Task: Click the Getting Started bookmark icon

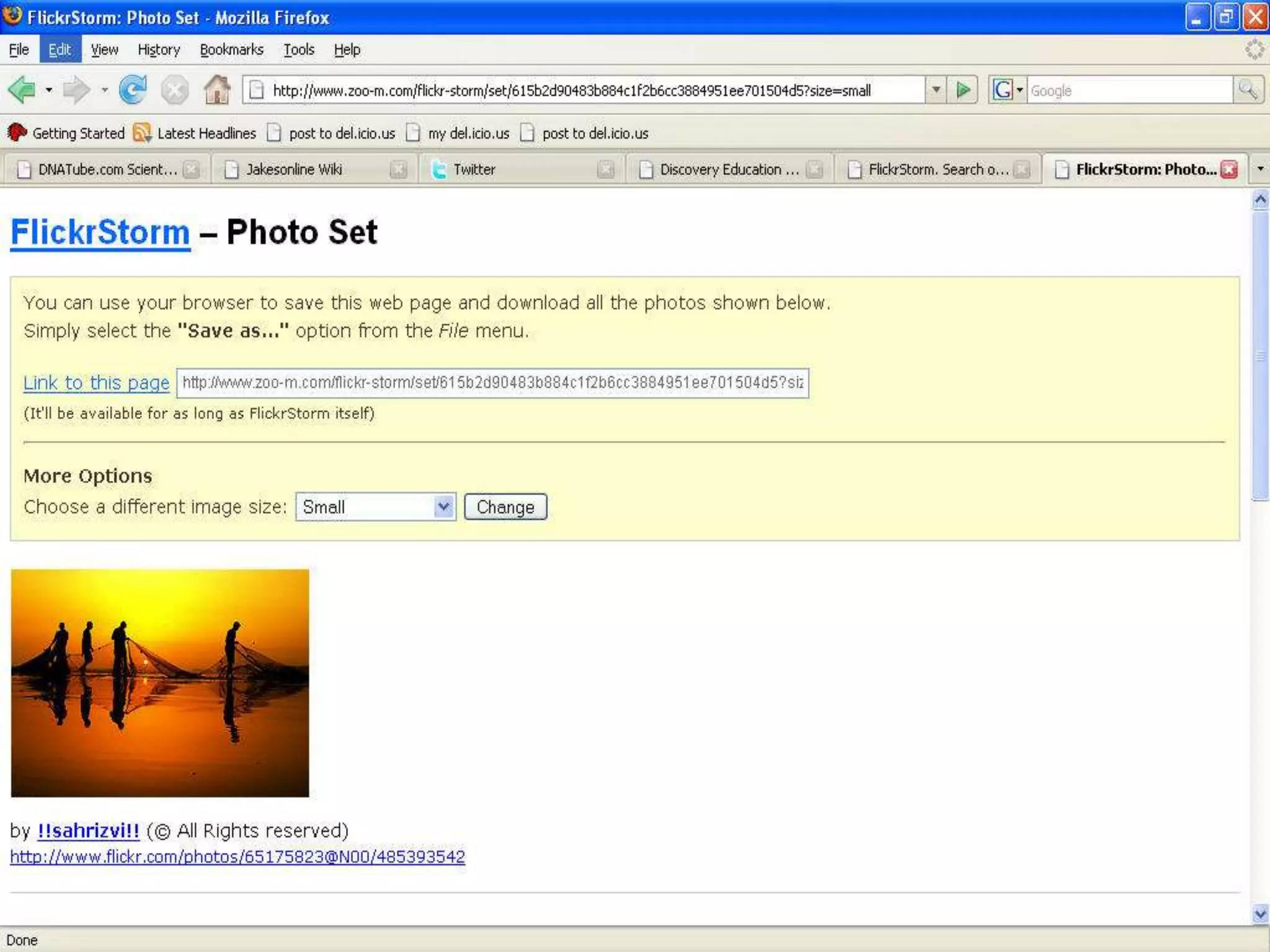Action: [x=17, y=133]
